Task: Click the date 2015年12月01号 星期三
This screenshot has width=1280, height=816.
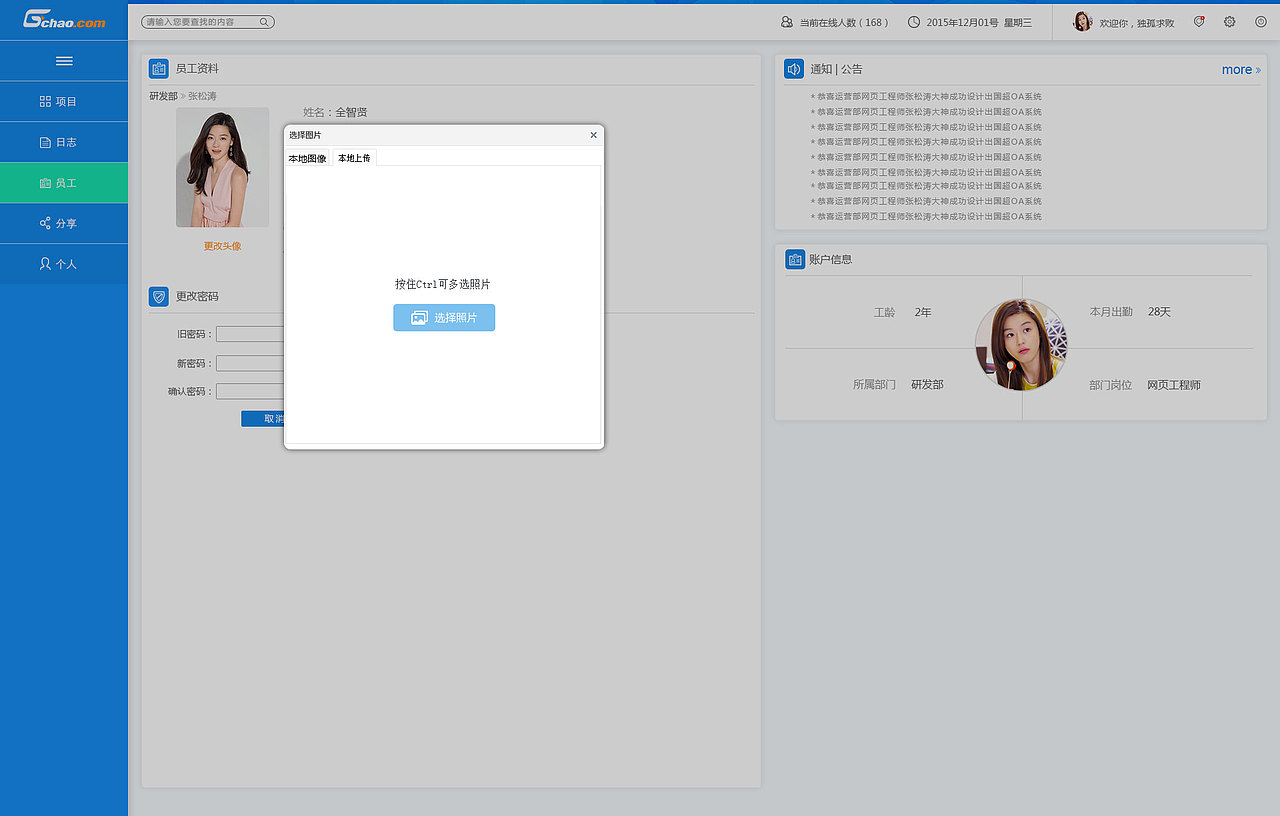Action: (979, 22)
